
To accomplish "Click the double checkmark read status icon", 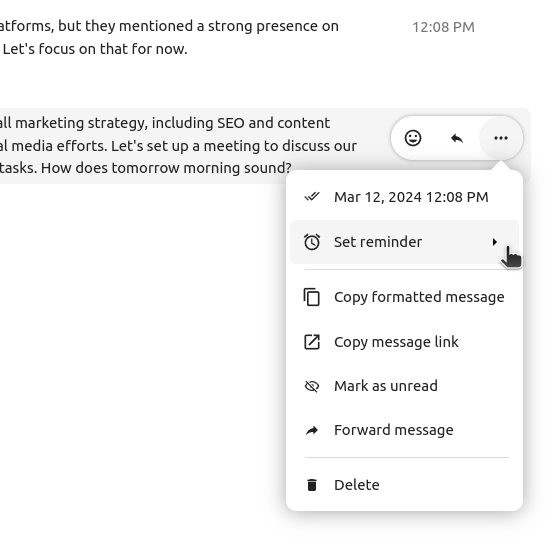I will (312, 197).
